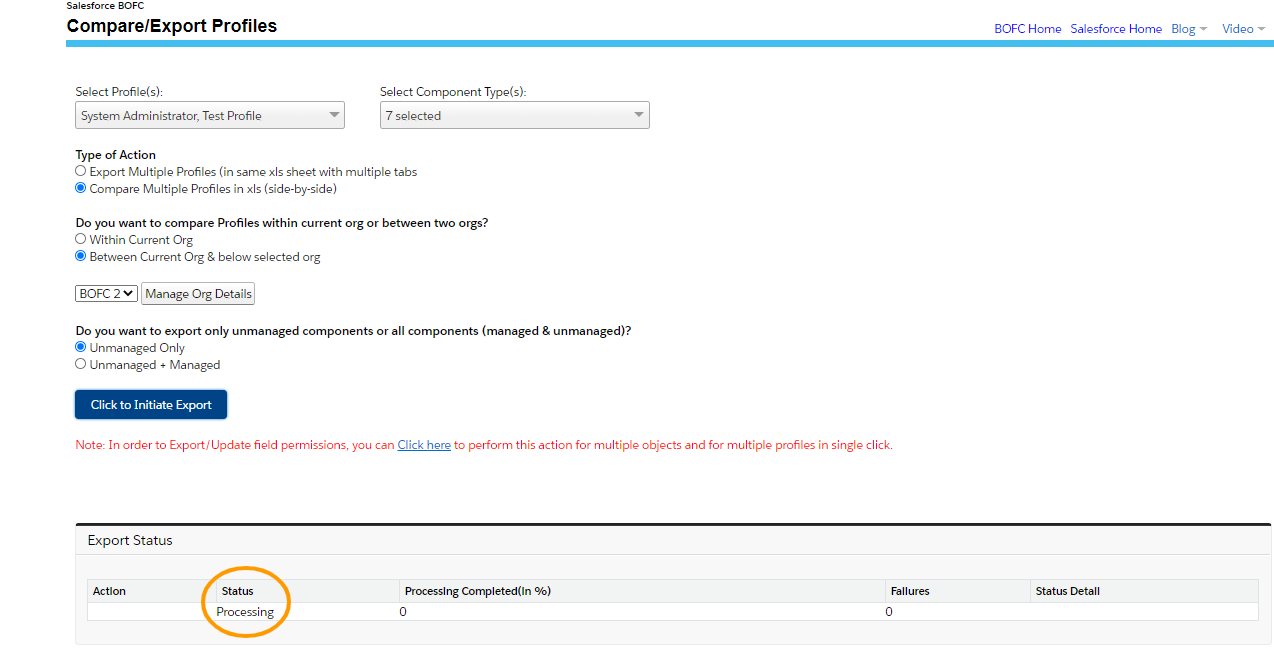Screen dimensions: 1274x648
Task: Click the Failures column header
Action: [958, 591]
